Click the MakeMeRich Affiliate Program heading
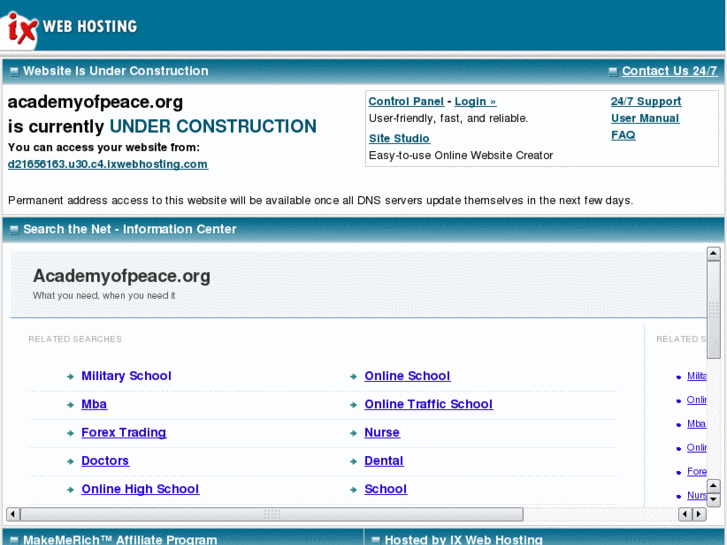 [x=120, y=539]
